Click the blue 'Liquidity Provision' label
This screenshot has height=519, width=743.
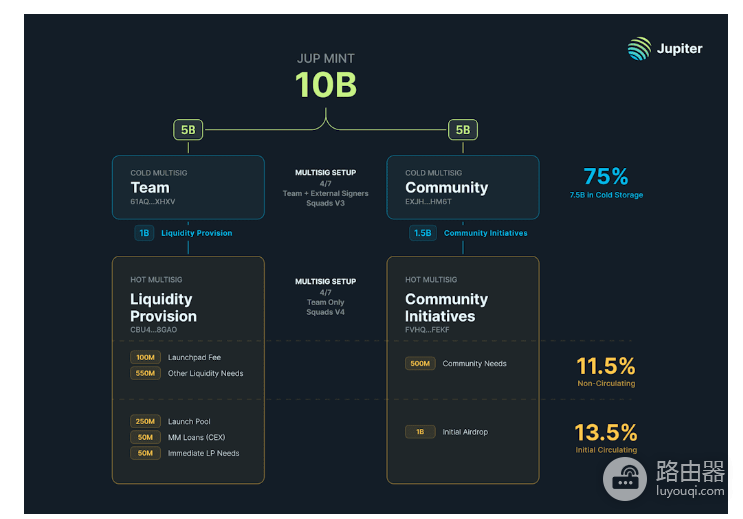pos(197,233)
